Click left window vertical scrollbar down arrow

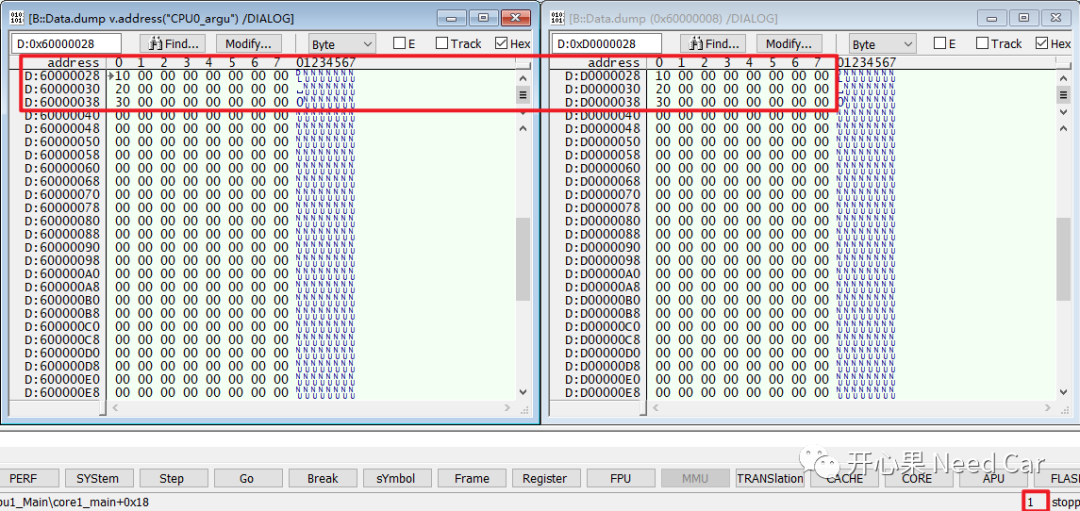point(522,391)
